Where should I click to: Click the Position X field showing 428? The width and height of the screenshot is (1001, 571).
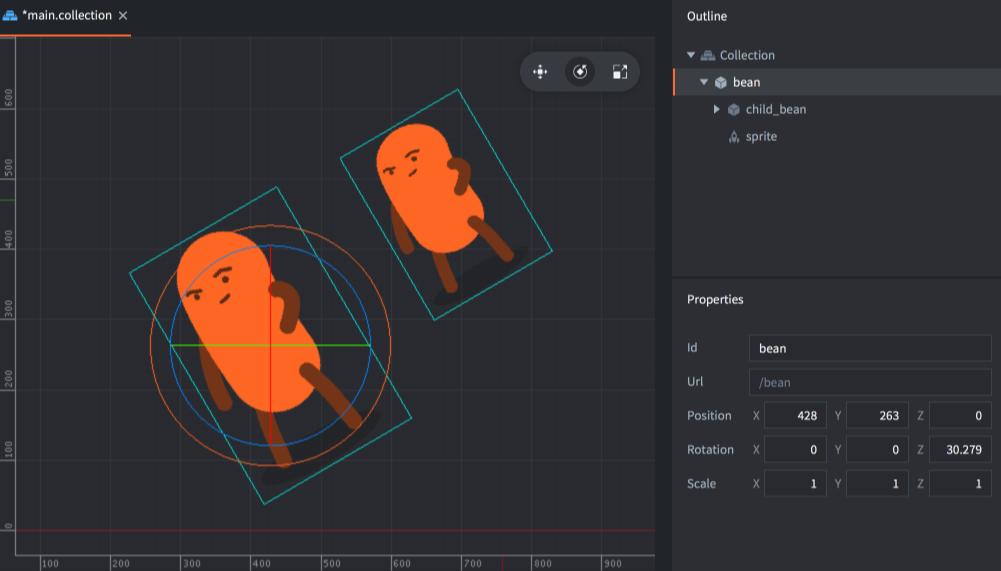795,415
